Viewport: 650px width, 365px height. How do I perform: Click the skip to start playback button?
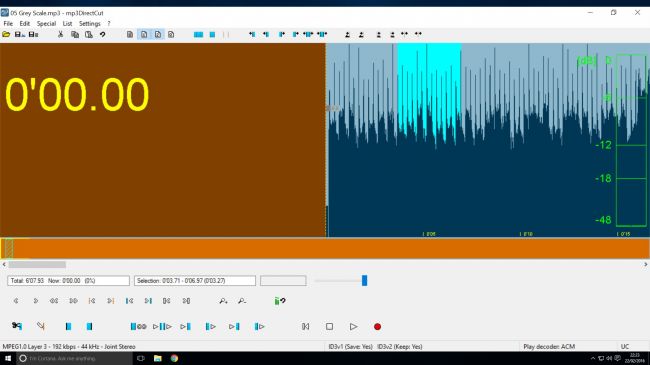306,326
